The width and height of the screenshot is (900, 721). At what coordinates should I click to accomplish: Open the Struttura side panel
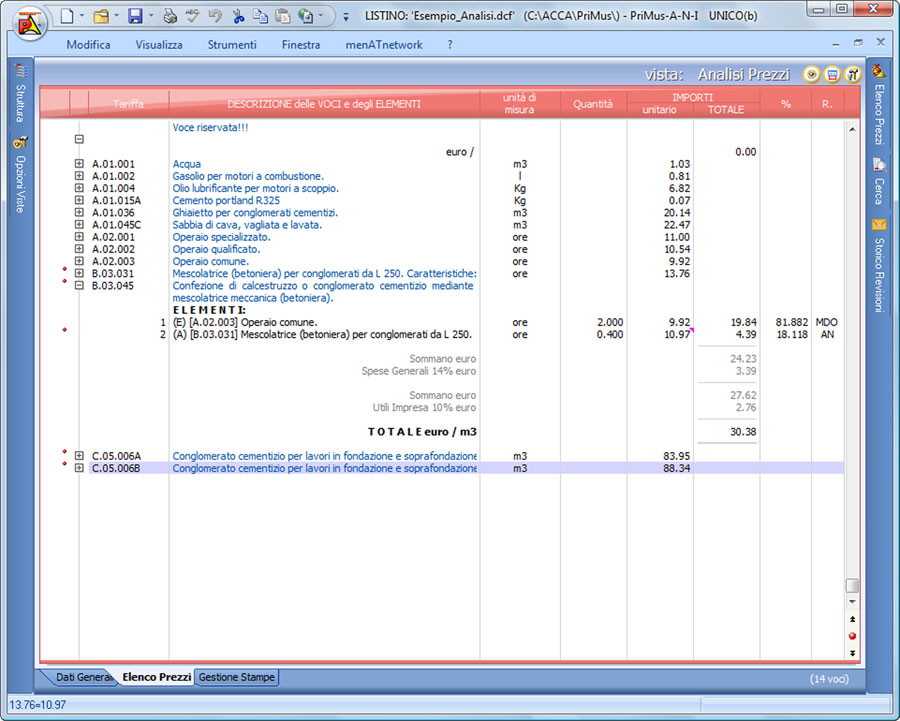point(19,104)
